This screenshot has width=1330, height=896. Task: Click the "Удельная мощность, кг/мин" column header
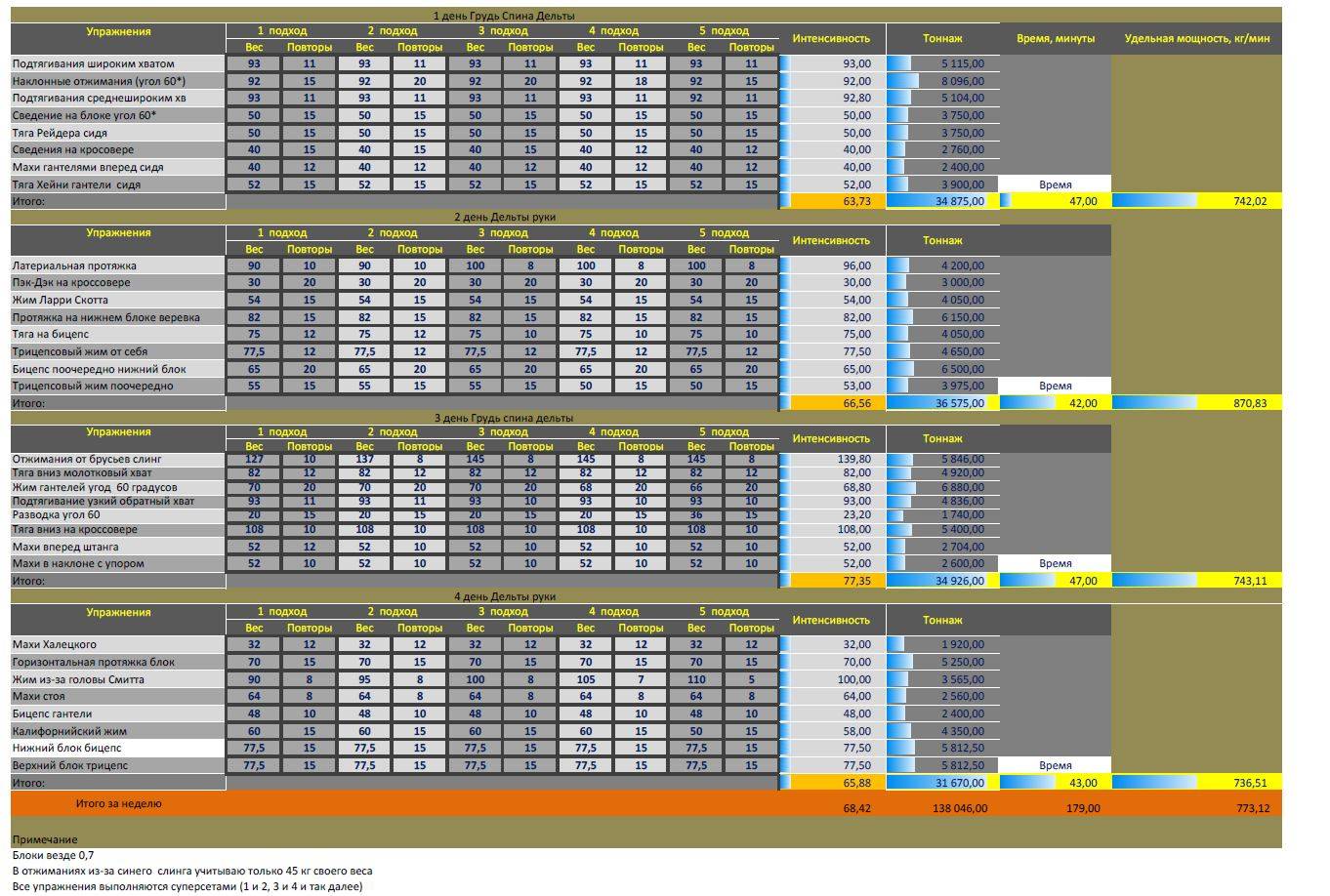1196,39
